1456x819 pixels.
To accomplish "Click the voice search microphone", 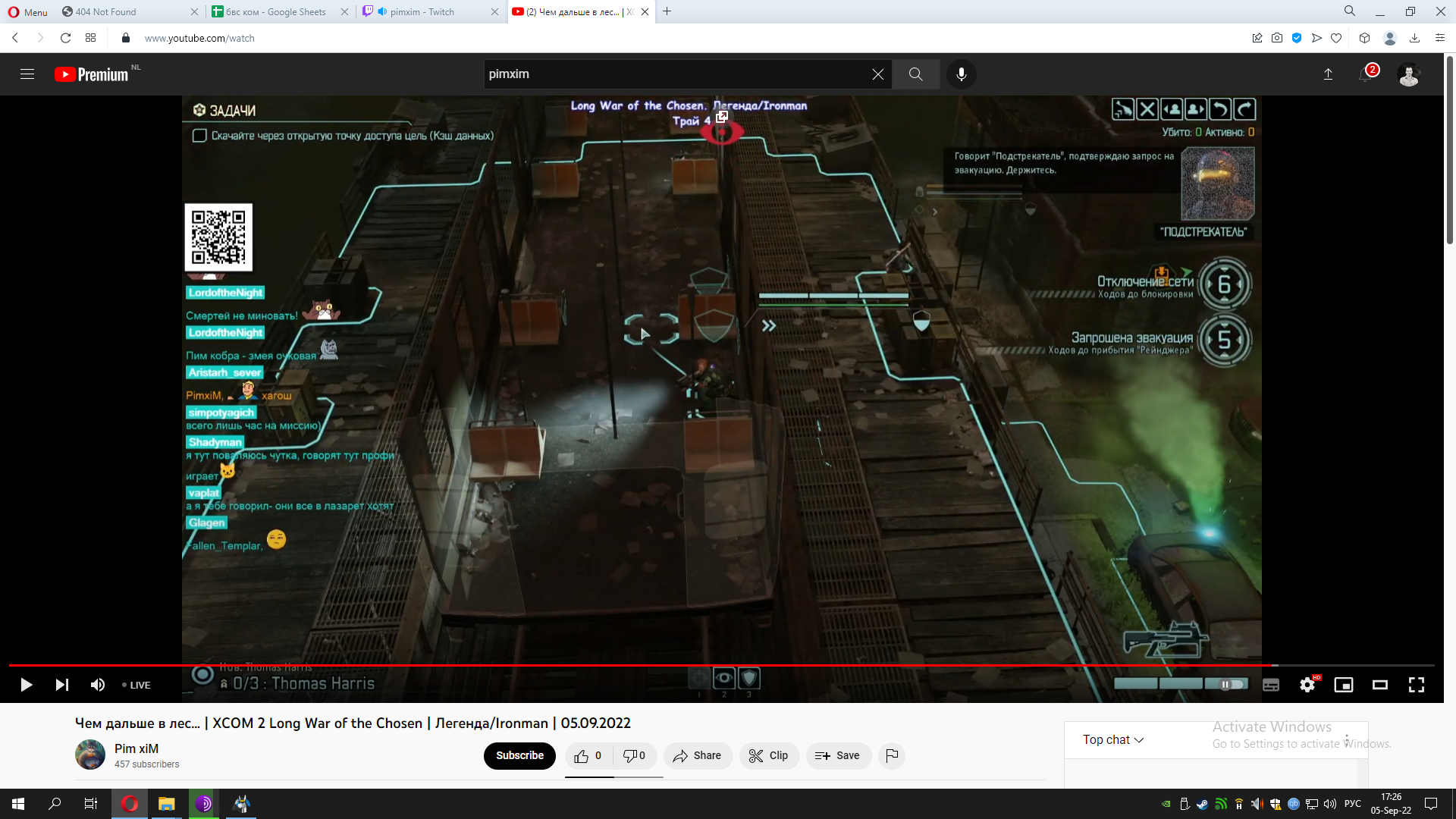I will pos(961,74).
